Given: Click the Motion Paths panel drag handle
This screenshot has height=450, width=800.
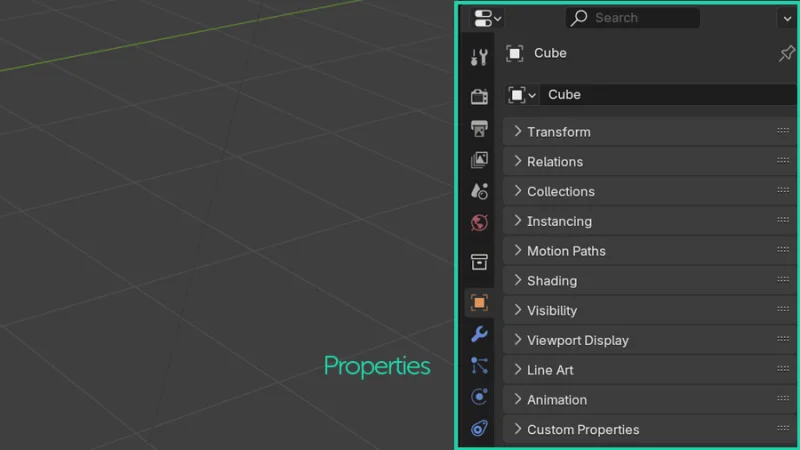Looking at the screenshot, I should tap(783, 249).
